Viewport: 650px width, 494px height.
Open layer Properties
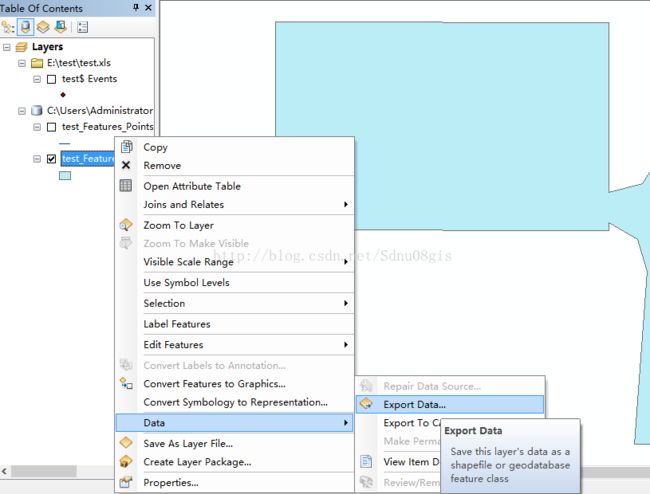point(235,482)
